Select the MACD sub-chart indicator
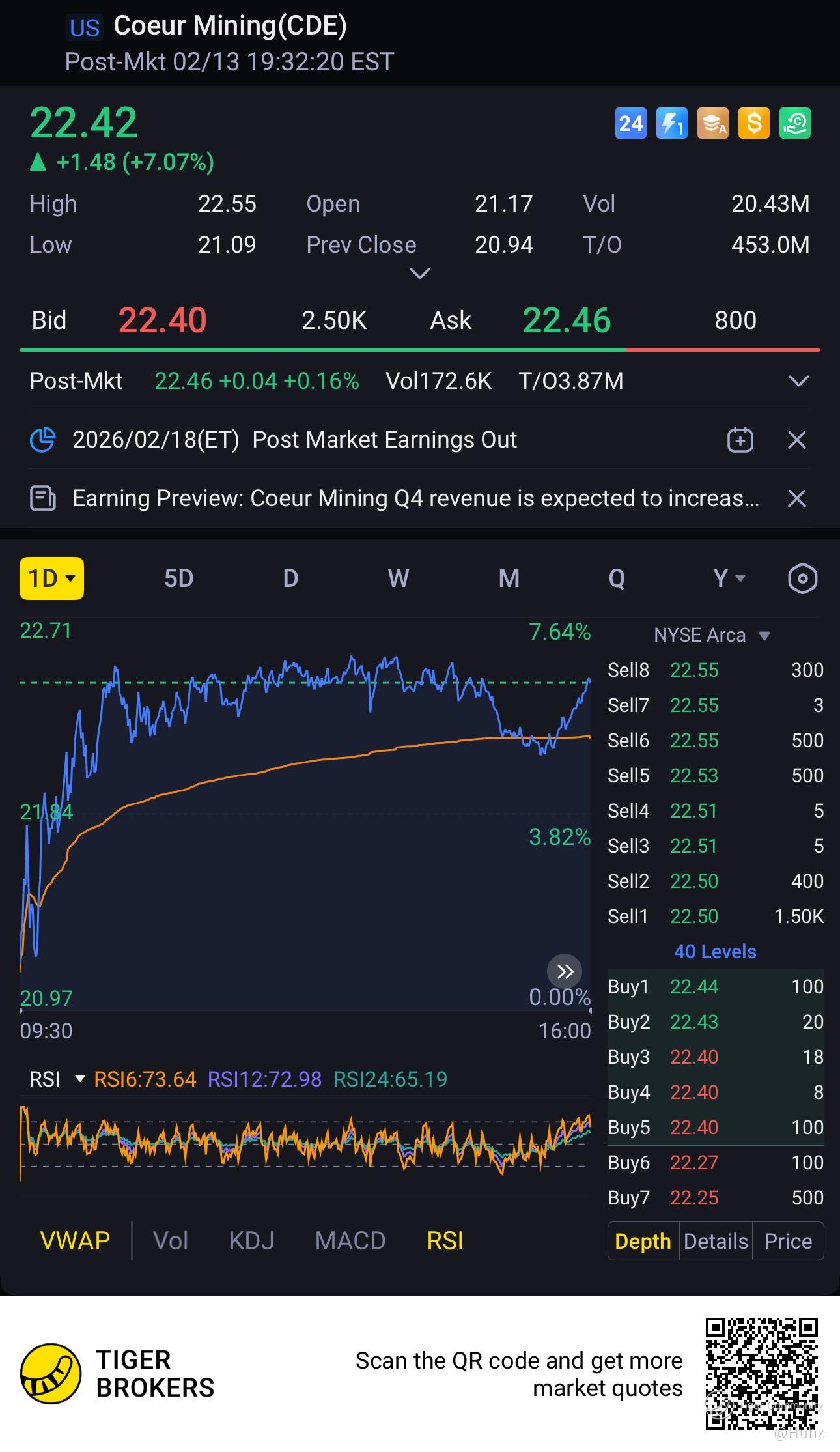This screenshot has width=840, height=1452. pyautogui.click(x=350, y=1241)
